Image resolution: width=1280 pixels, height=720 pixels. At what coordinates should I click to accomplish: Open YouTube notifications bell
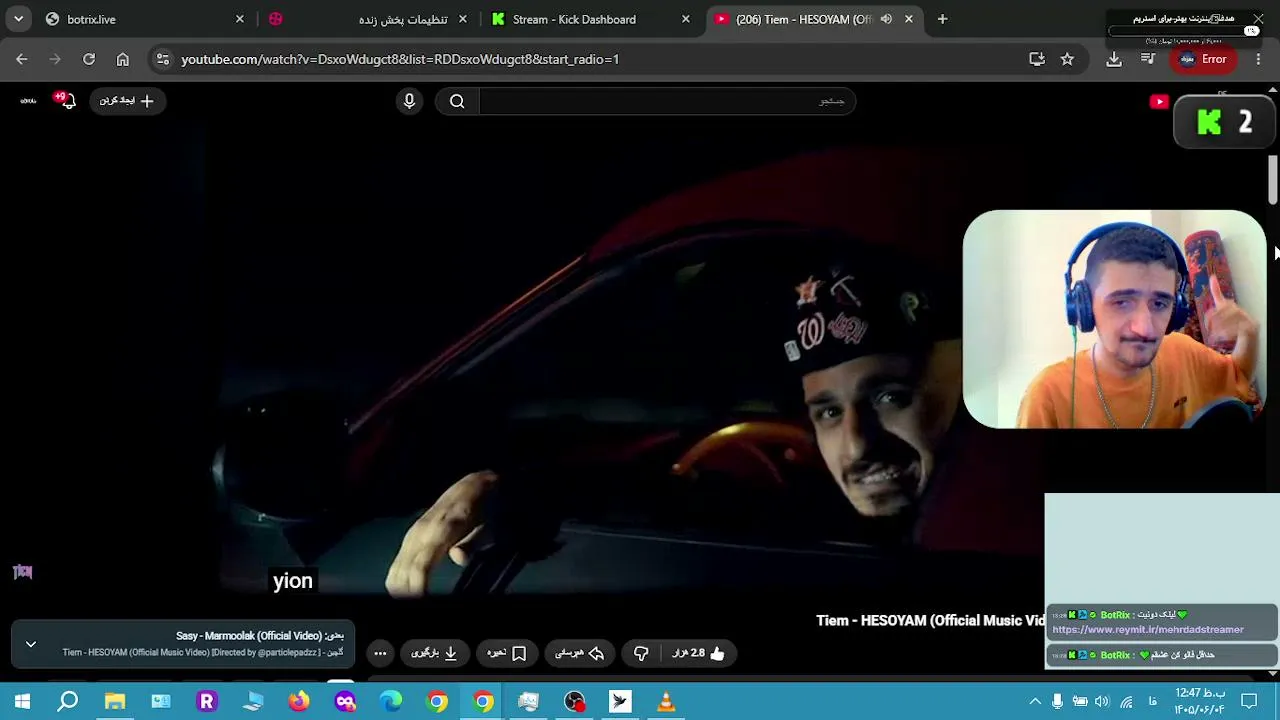(66, 101)
